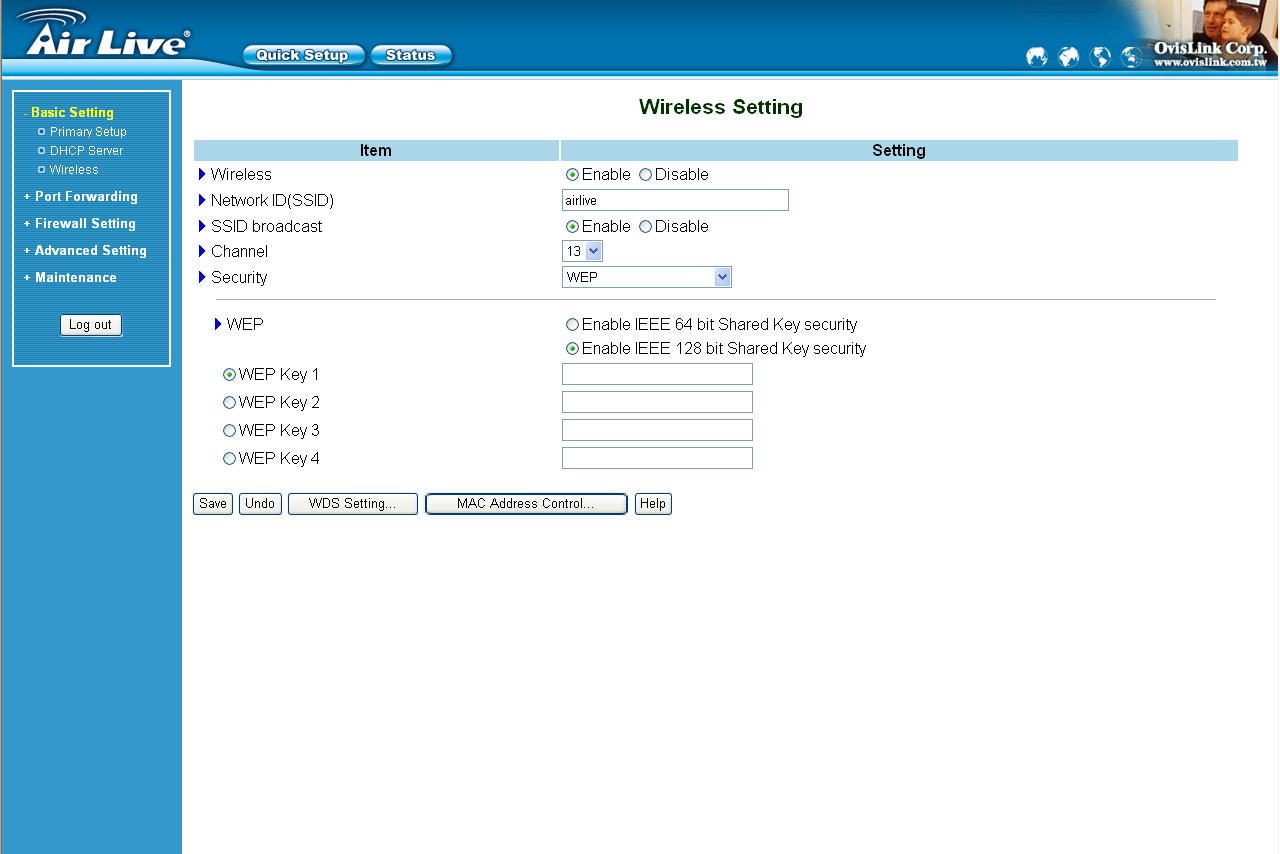Expand the Port Forwarding menu
Image resolution: width=1280 pixels, height=854 pixels.
(81, 197)
